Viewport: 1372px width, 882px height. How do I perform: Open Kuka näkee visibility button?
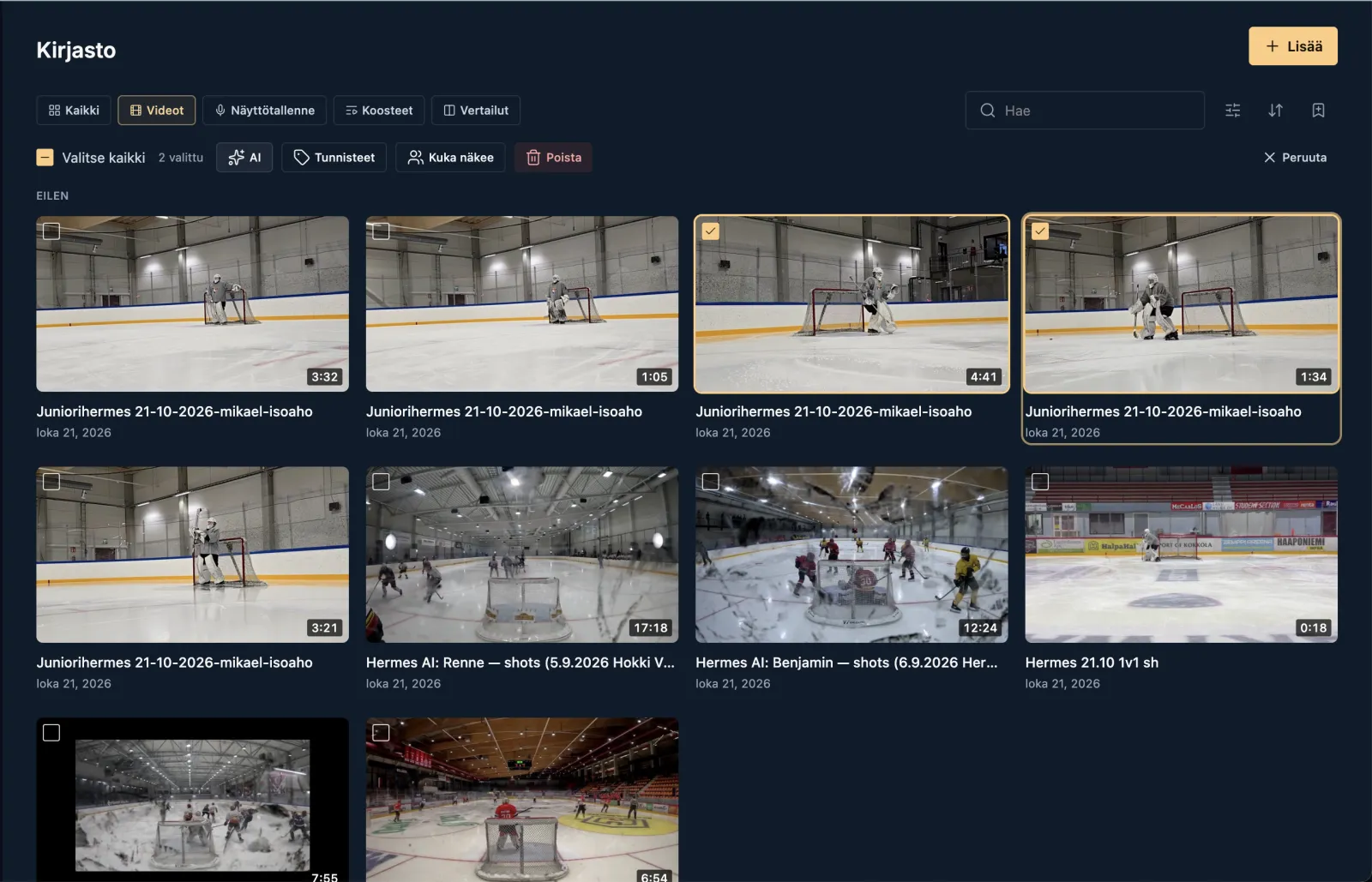[x=450, y=158]
